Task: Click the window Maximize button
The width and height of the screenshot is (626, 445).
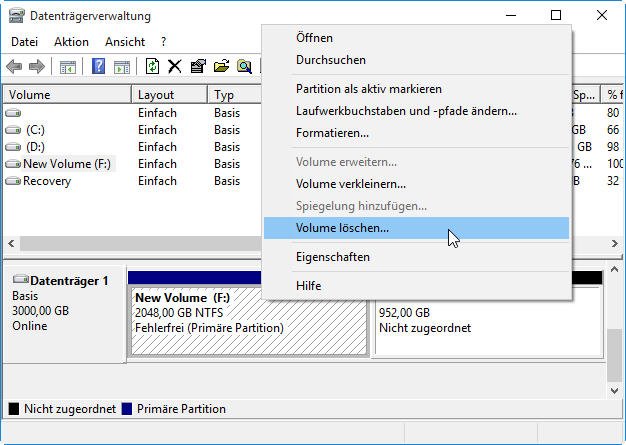Action: tap(556, 16)
